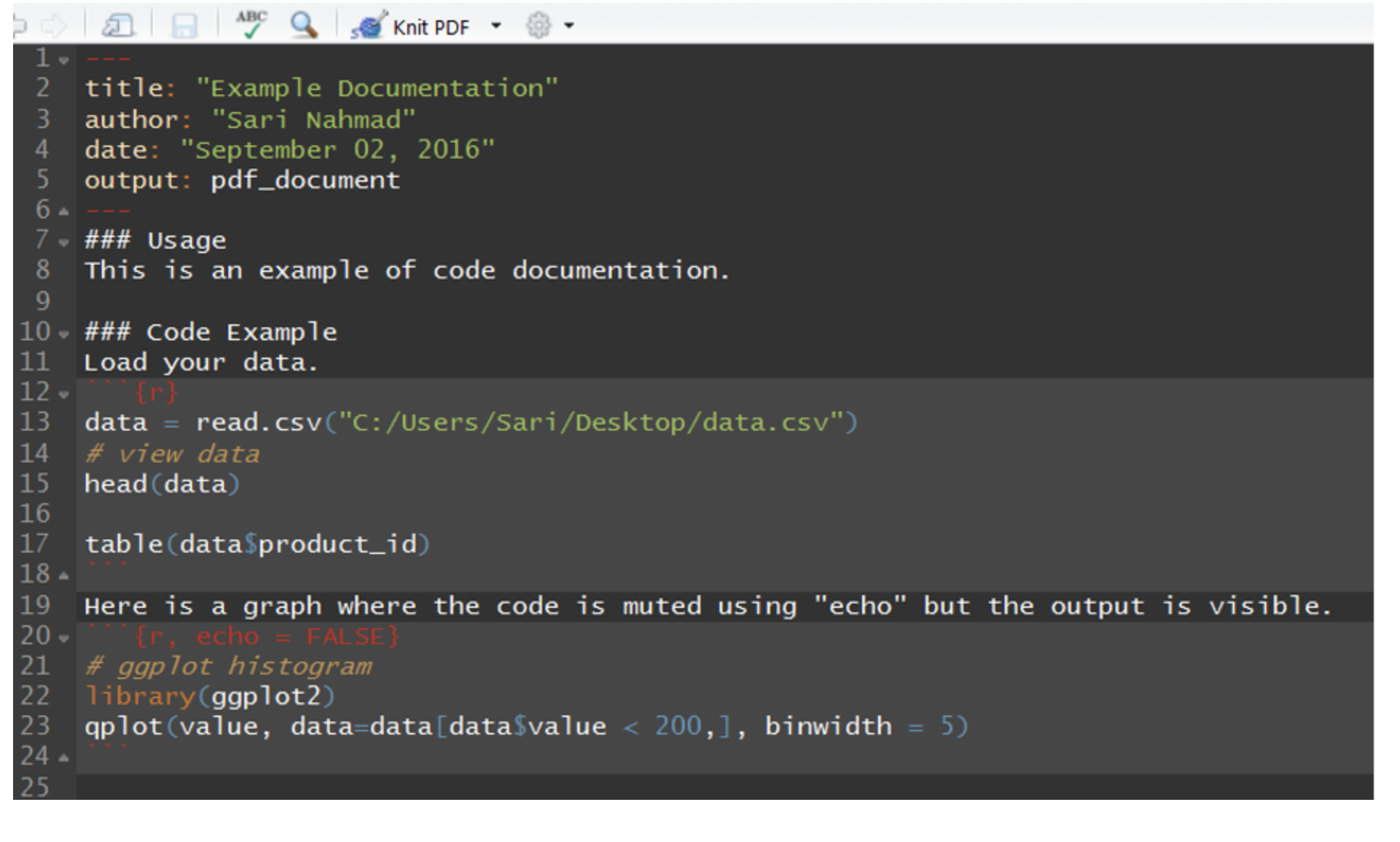
Task: Collapse the R chunk fold at line 12
Action: (64, 395)
